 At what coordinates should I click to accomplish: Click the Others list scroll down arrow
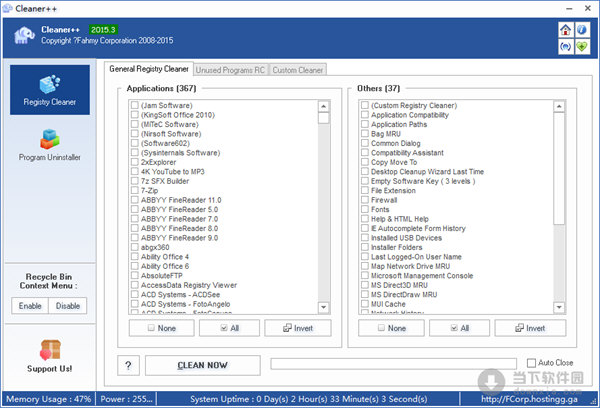point(559,307)
